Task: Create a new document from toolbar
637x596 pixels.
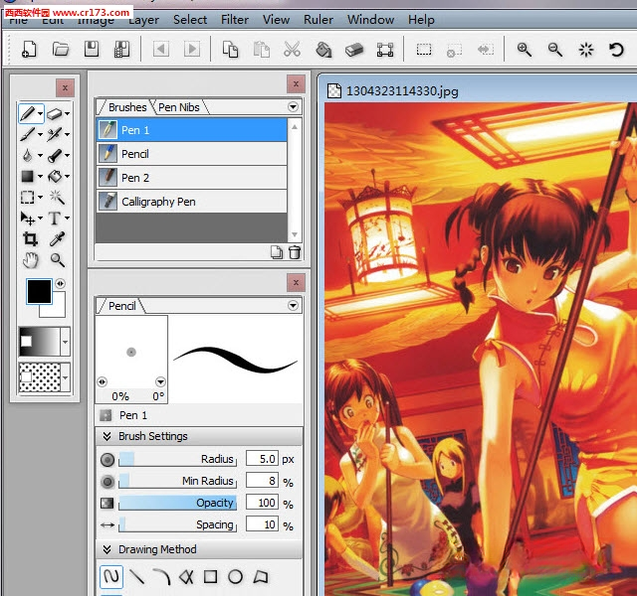Action: click(28, 50)
